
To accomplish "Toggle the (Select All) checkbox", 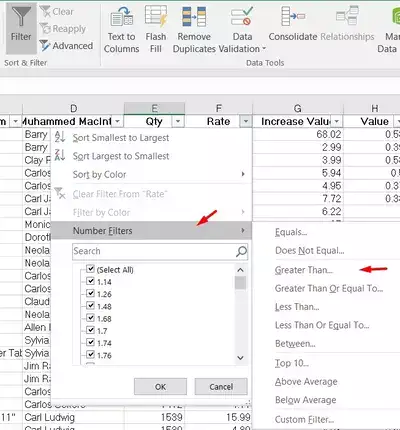I will (x=90, y=269).
